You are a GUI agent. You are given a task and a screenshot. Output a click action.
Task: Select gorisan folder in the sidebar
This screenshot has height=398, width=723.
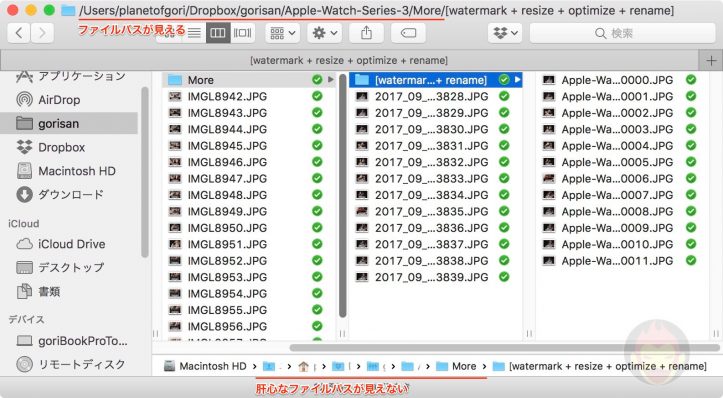69,124
